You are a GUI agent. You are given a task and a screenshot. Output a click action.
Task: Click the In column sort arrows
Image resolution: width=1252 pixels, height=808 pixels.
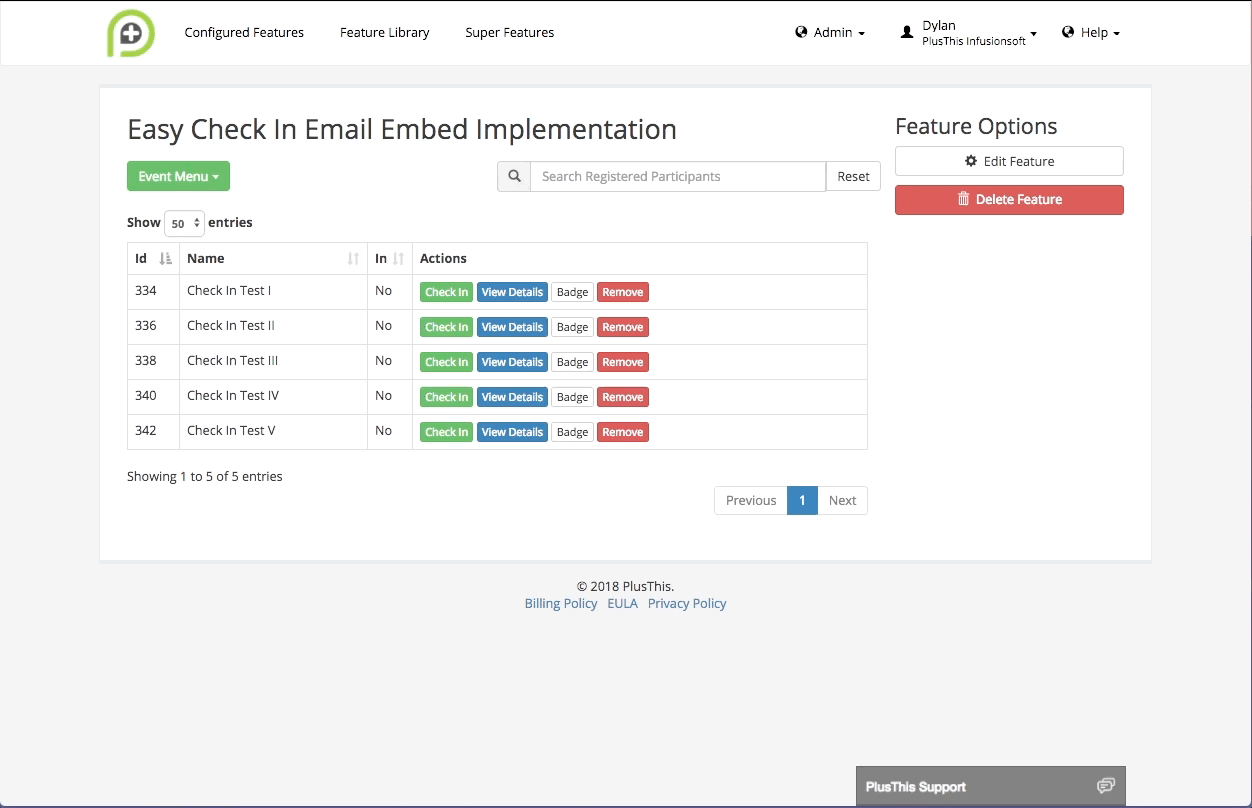(398, 258)
